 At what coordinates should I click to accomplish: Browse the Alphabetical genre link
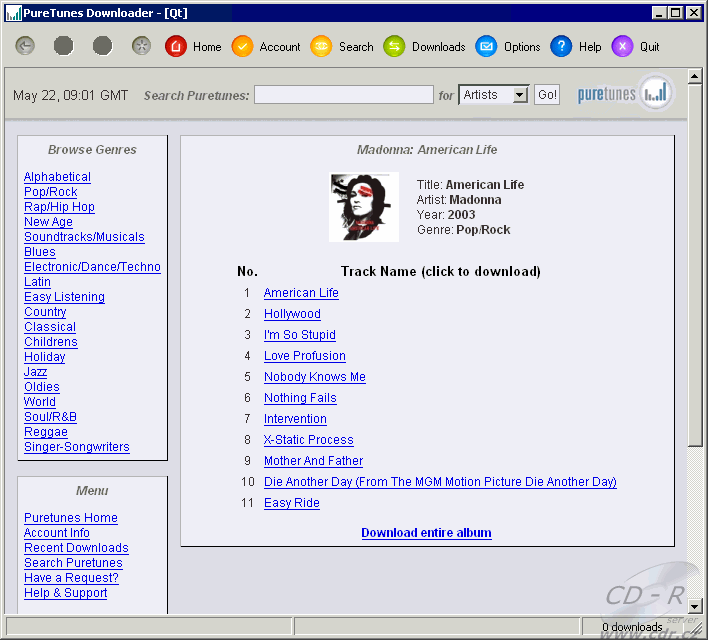[57, 177]
